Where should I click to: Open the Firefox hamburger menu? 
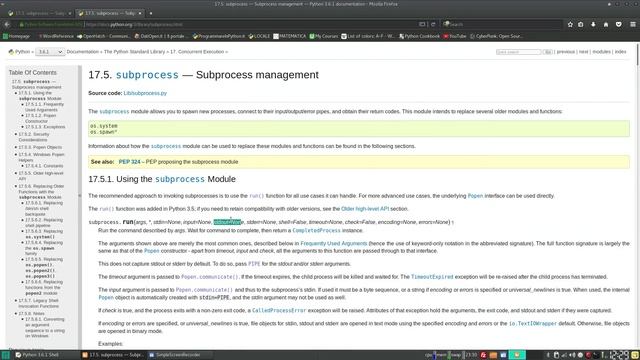click(x=633, y=24)
